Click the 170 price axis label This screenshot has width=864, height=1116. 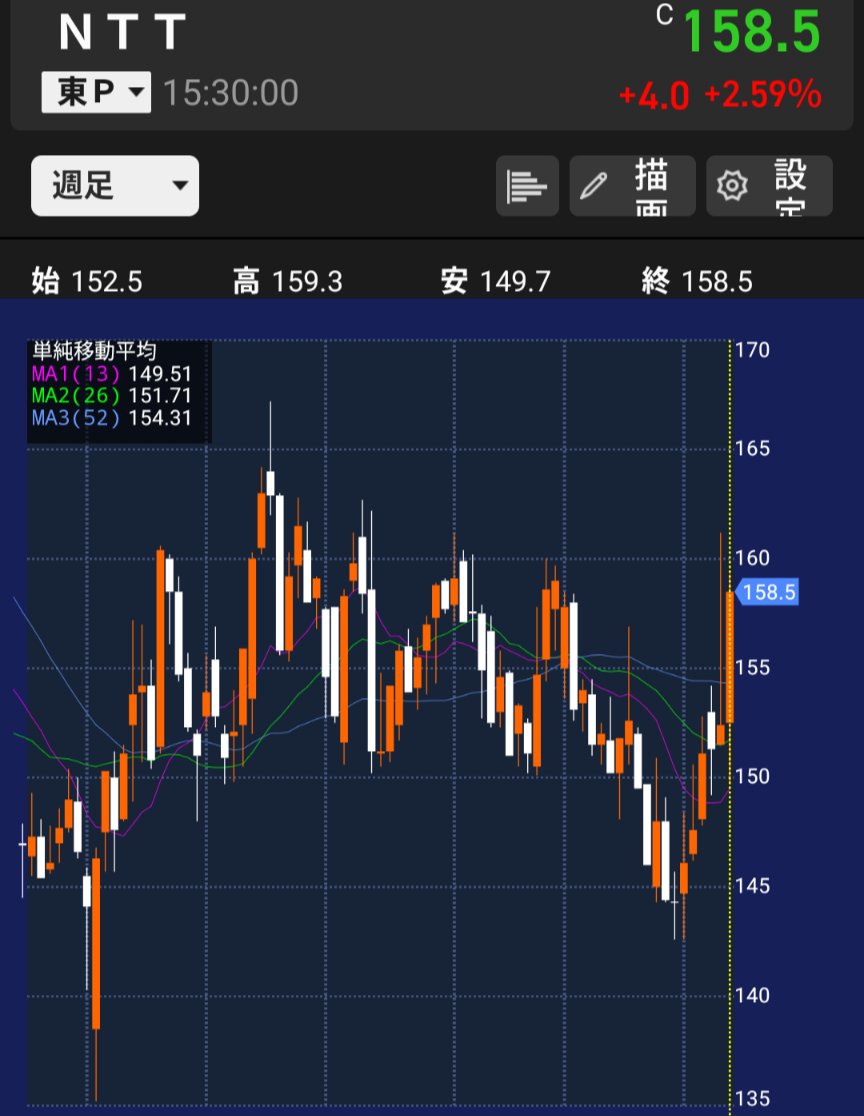pyautogui.click(x=752, y=350)
